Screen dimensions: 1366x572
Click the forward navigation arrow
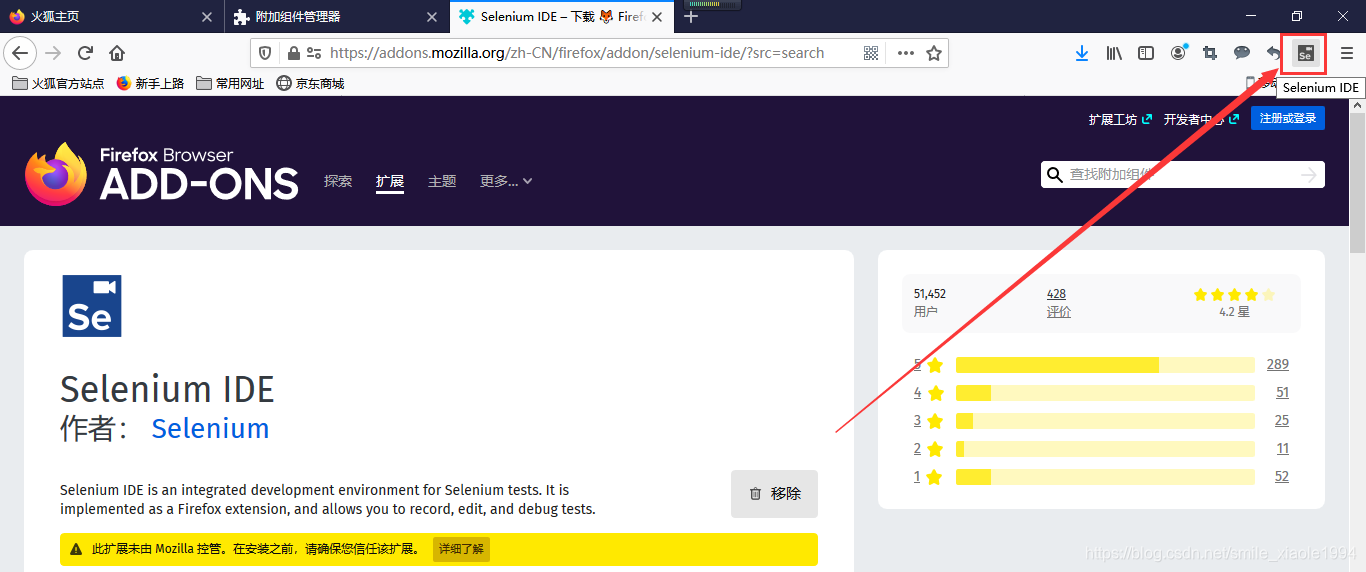53,54
